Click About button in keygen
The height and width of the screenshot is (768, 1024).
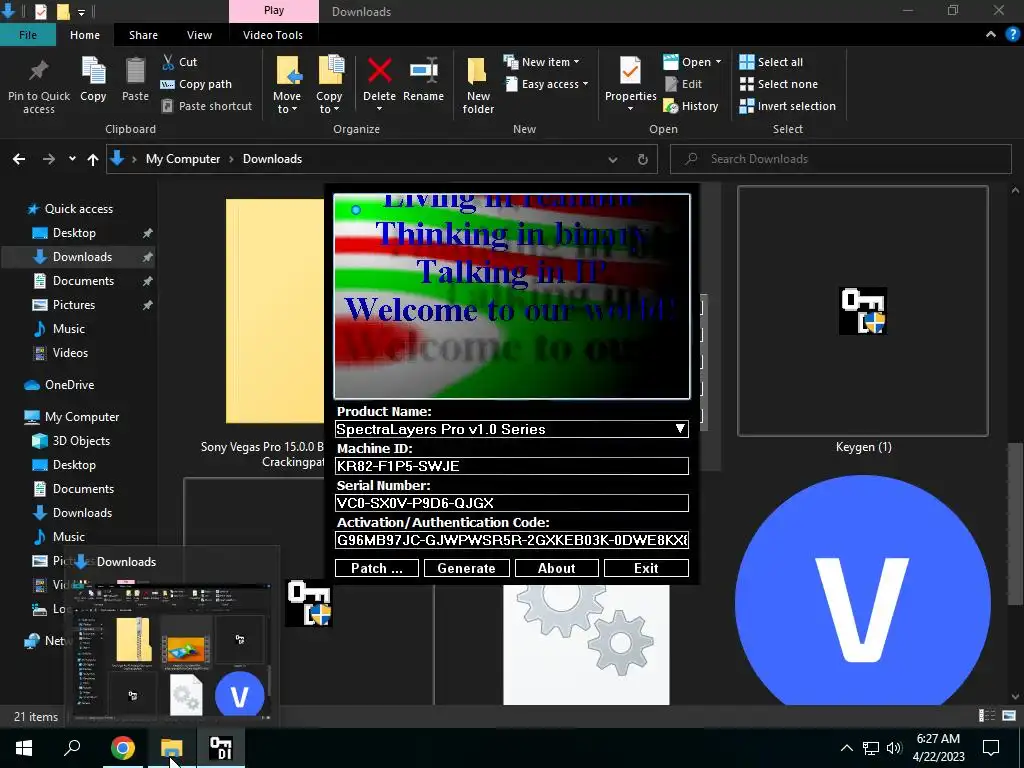click(x=556, y=568)
